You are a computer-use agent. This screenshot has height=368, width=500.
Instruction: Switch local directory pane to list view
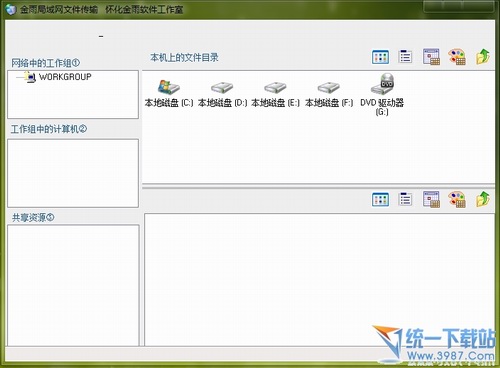(405, 57)
